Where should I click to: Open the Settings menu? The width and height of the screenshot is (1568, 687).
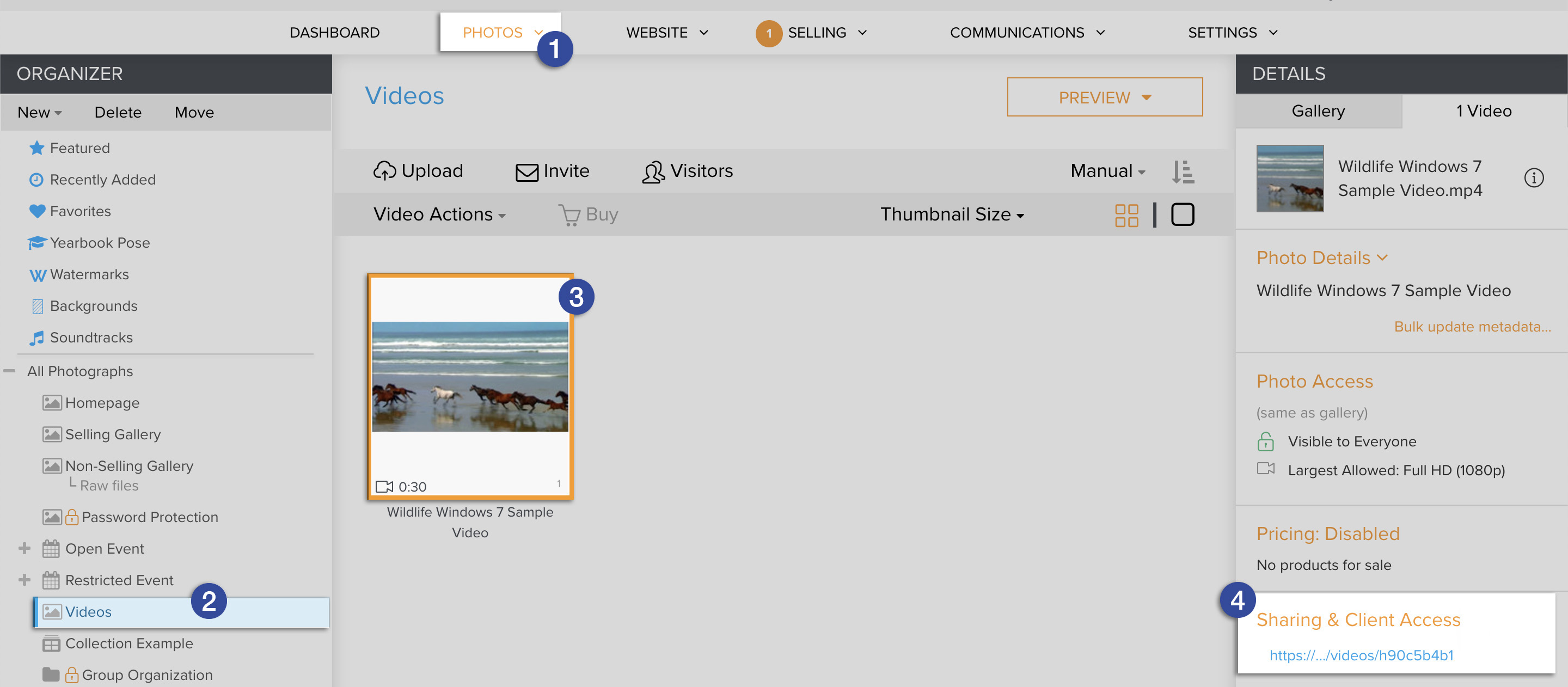(1233, 33)
